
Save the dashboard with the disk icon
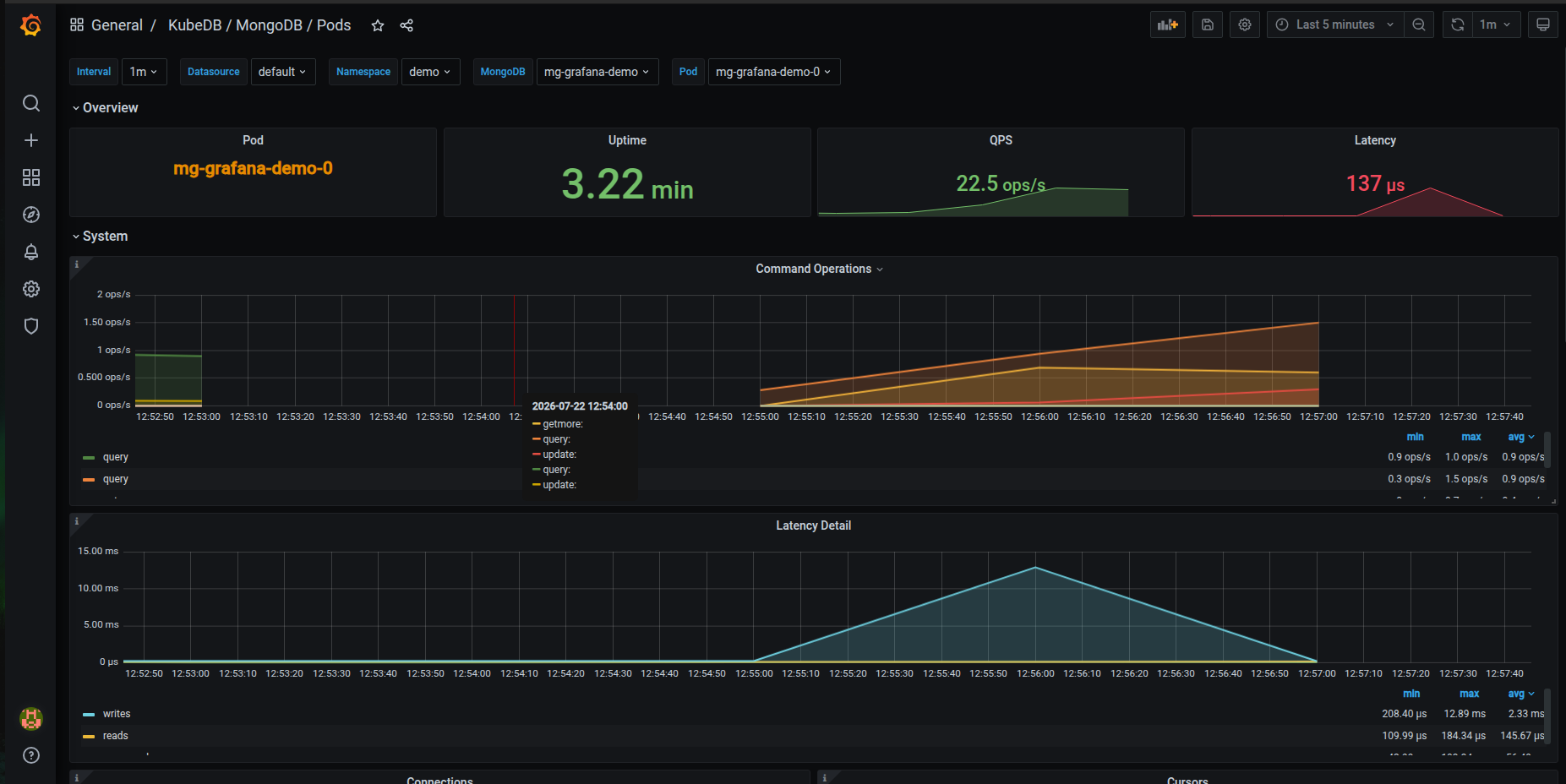[x=1208, y=24]
